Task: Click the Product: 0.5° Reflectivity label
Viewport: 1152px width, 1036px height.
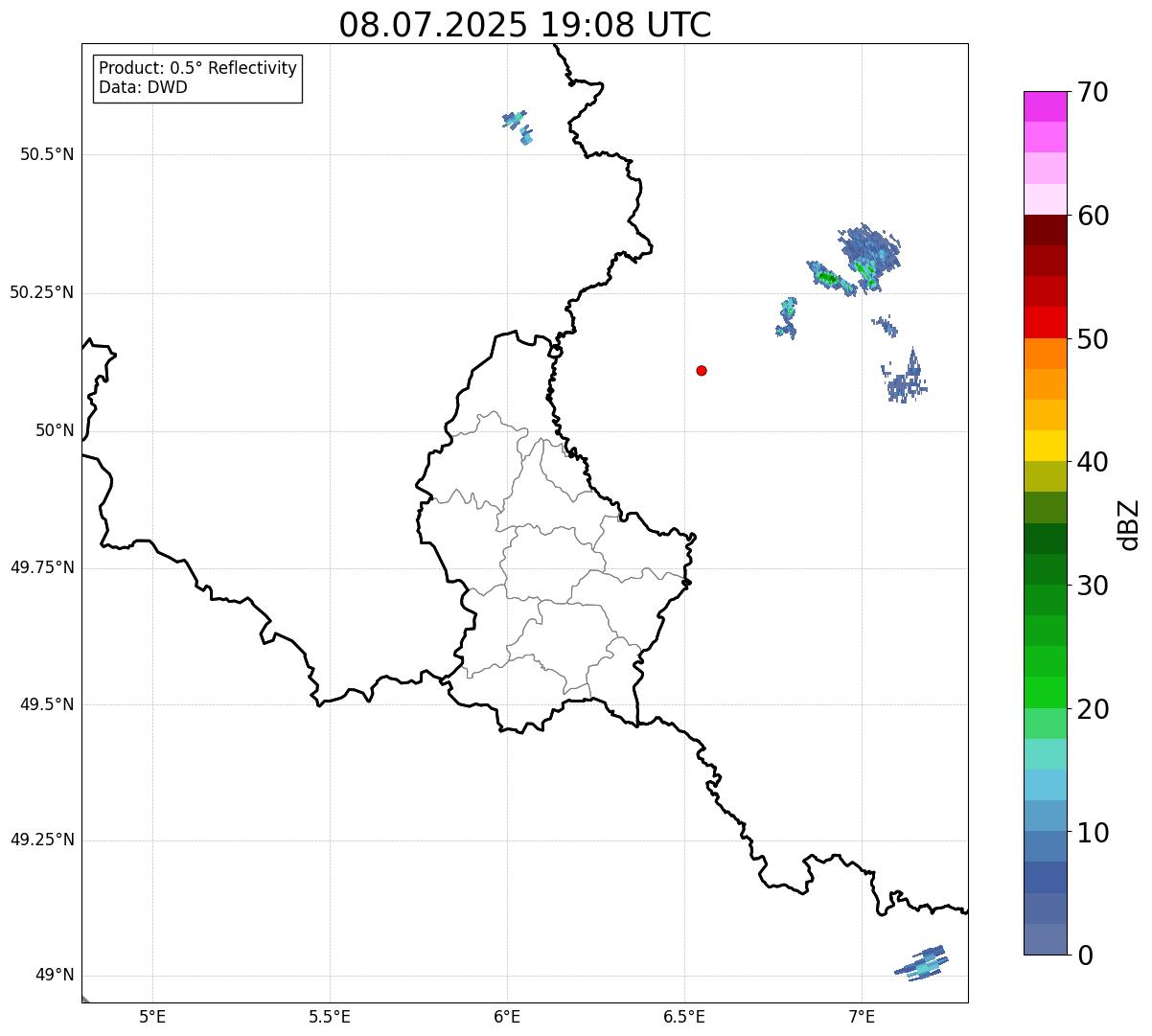Action: pyautogui.click(x=197, y=68)
